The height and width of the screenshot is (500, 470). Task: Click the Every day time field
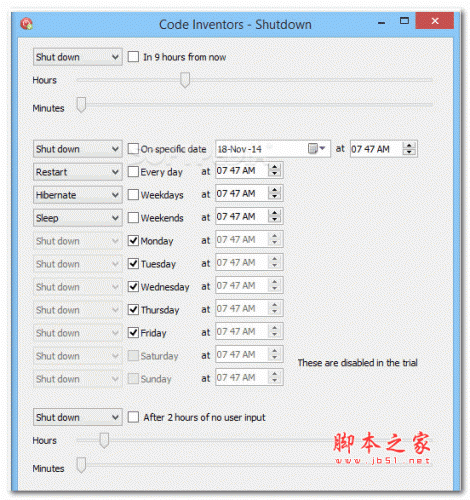click(249, 170)
